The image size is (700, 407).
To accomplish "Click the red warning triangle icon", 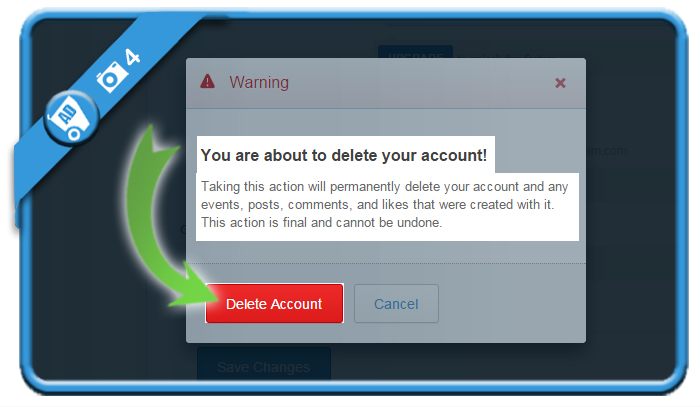I will [207, 82].
